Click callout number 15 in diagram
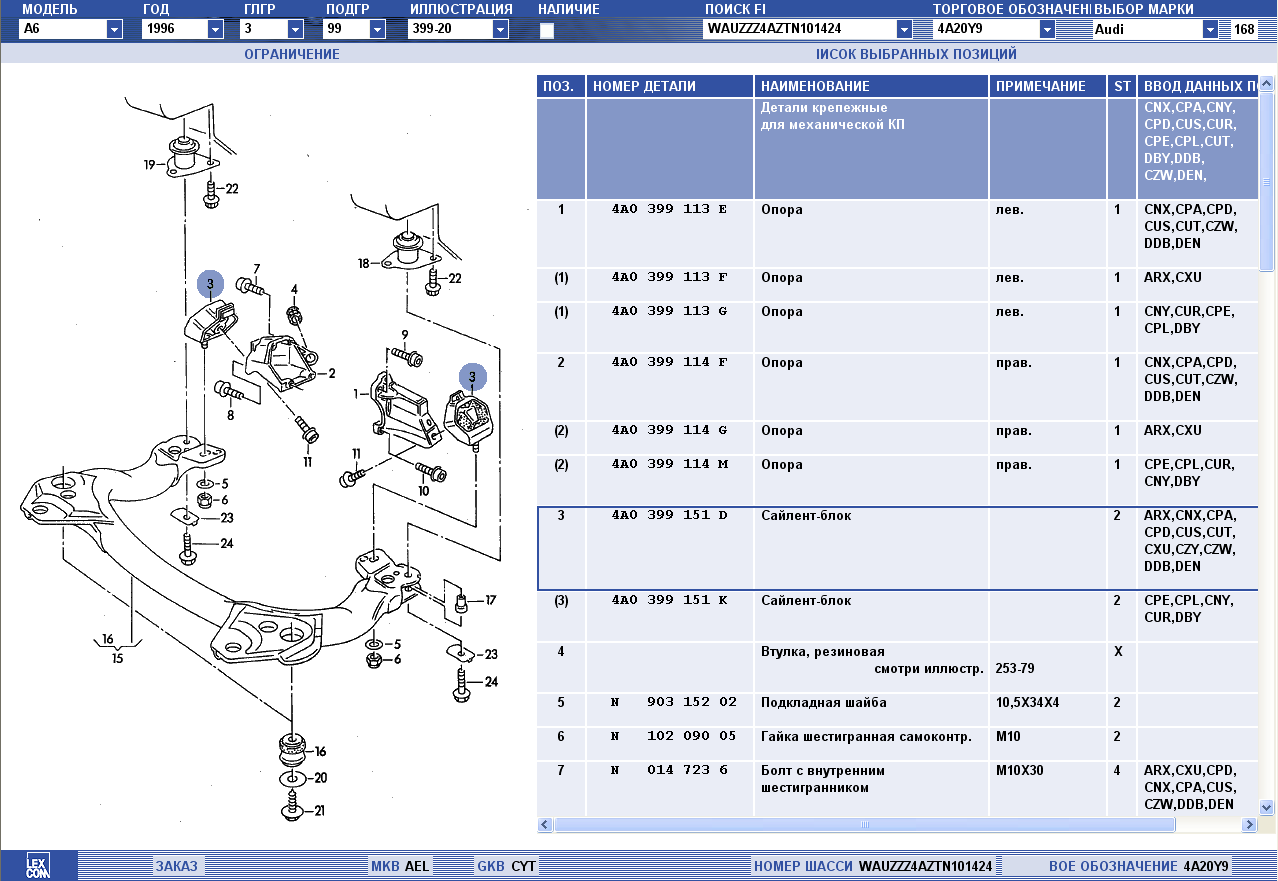The height and width of the screenshot is (881, 1278). [x=118, y=658]
